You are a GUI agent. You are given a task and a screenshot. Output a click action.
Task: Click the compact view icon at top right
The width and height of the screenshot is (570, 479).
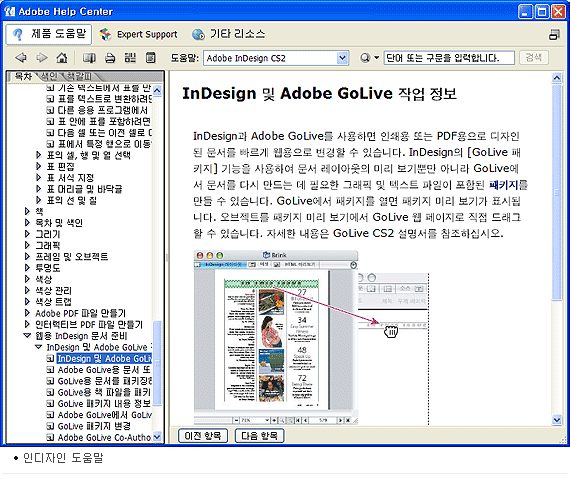click(x=554, y=35)
